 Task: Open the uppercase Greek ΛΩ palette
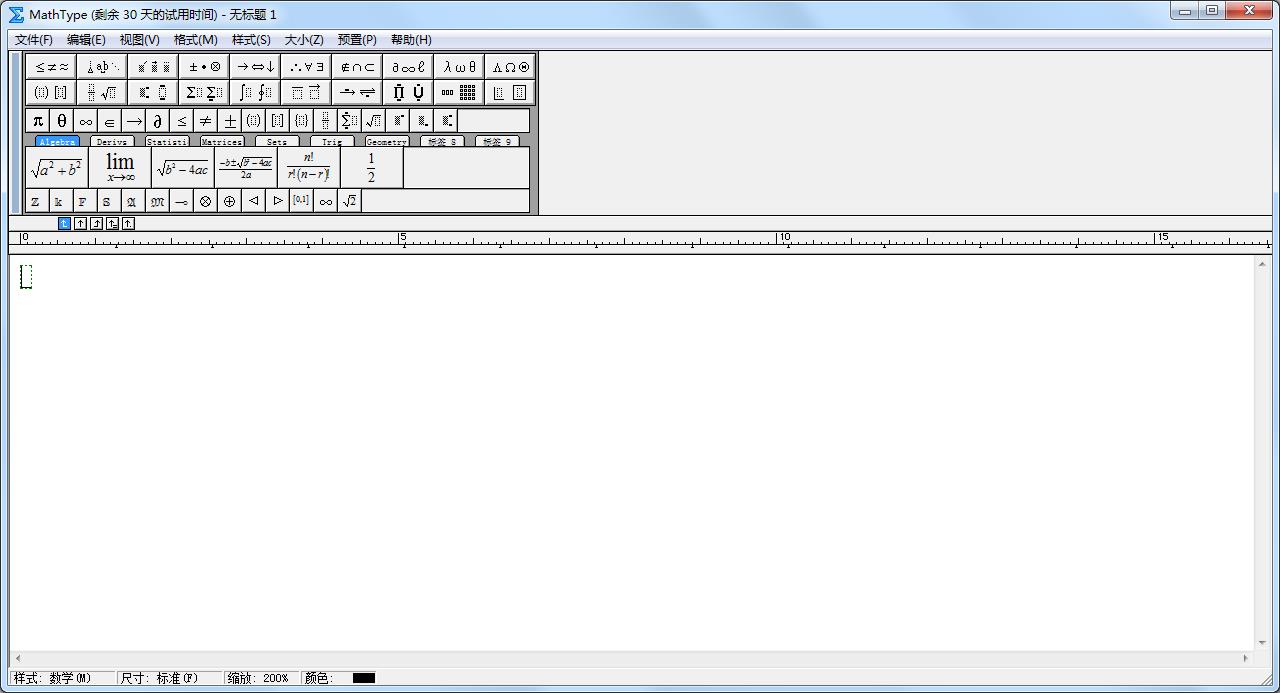(511, 67)
